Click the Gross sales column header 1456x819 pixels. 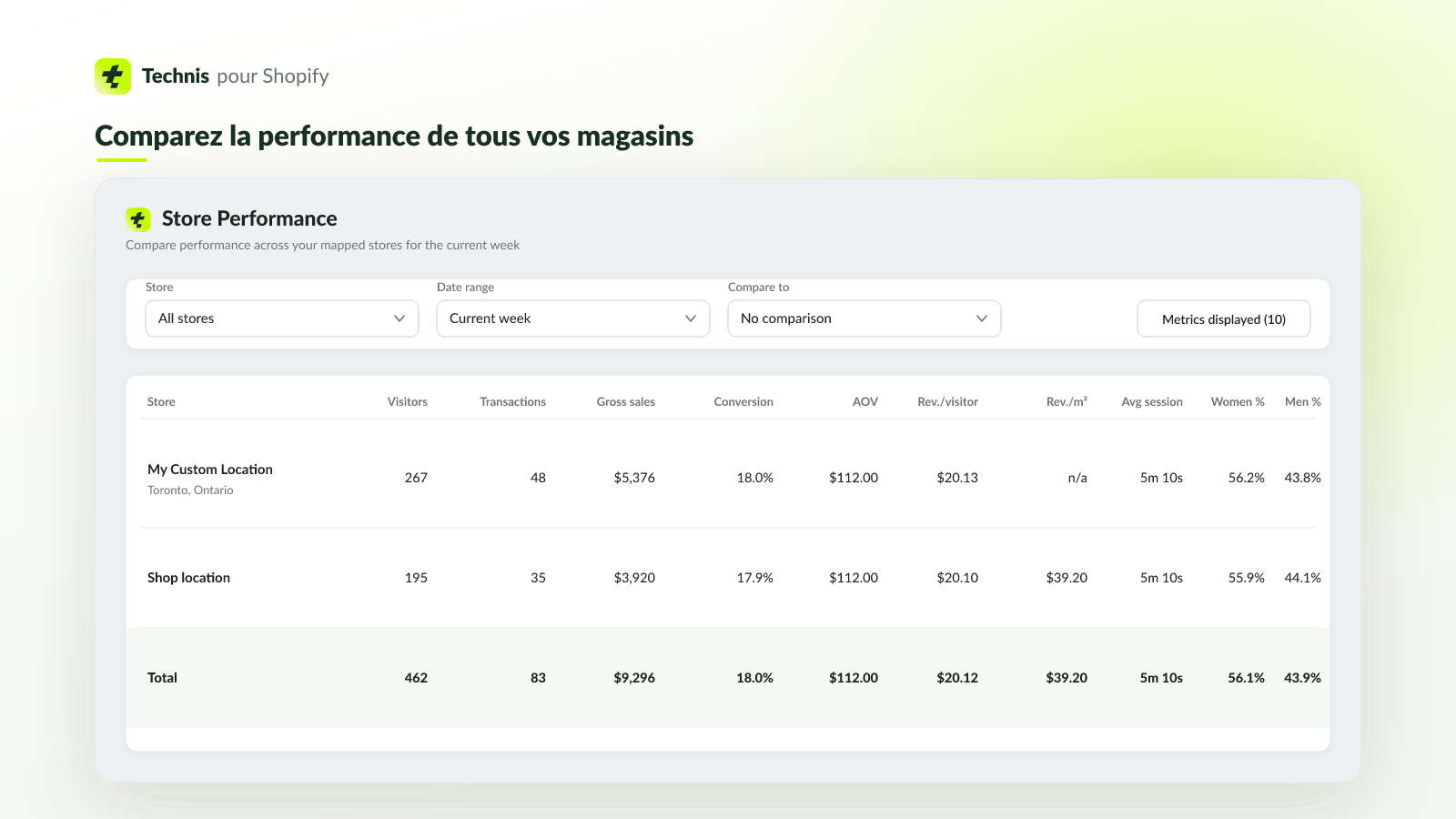coord(625,401)
